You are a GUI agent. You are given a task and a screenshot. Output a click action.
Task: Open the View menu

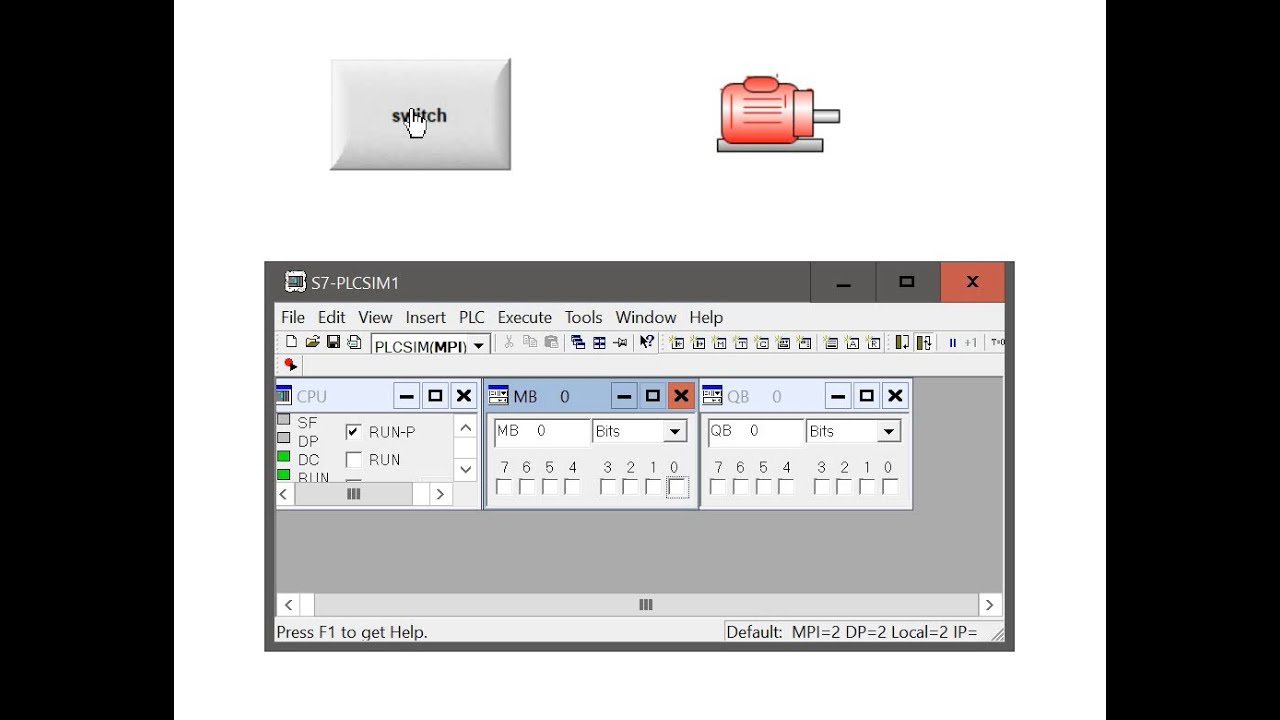(375, 317)
